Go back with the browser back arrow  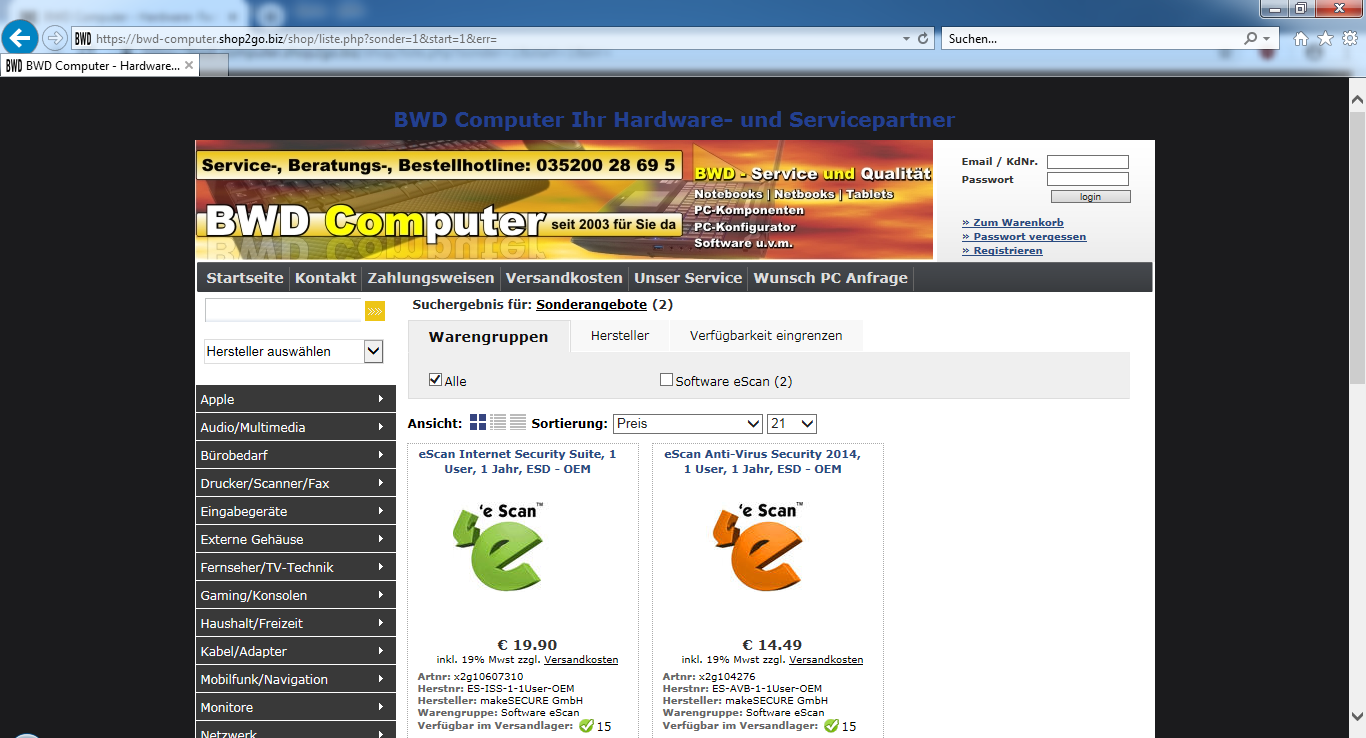coord(22,38)
